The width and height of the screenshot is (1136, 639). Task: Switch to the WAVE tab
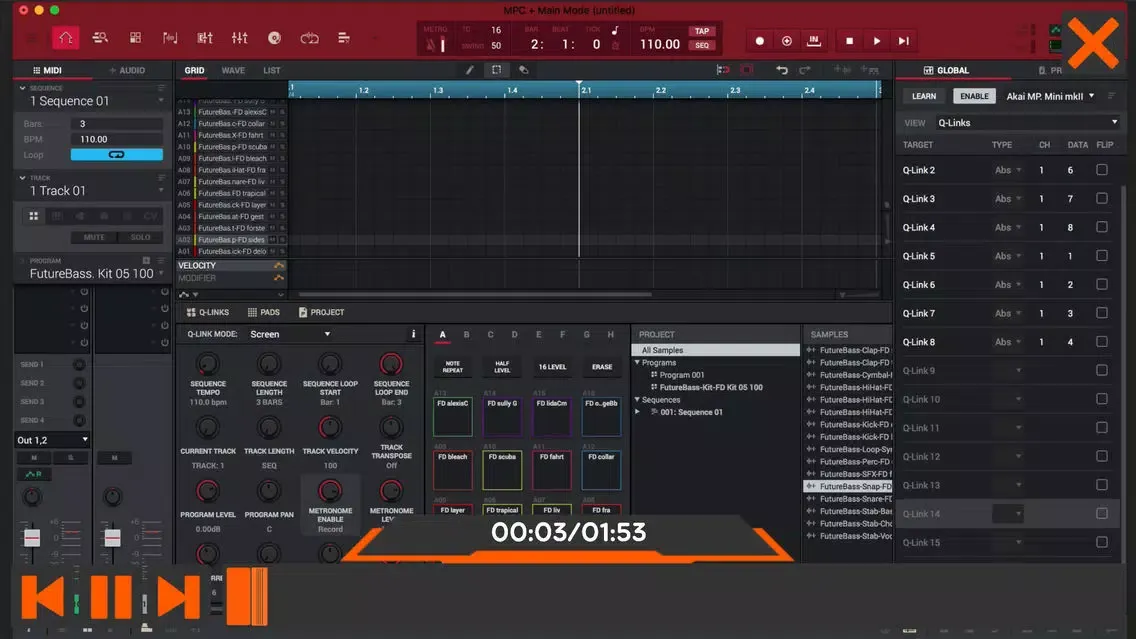(233, 70)
